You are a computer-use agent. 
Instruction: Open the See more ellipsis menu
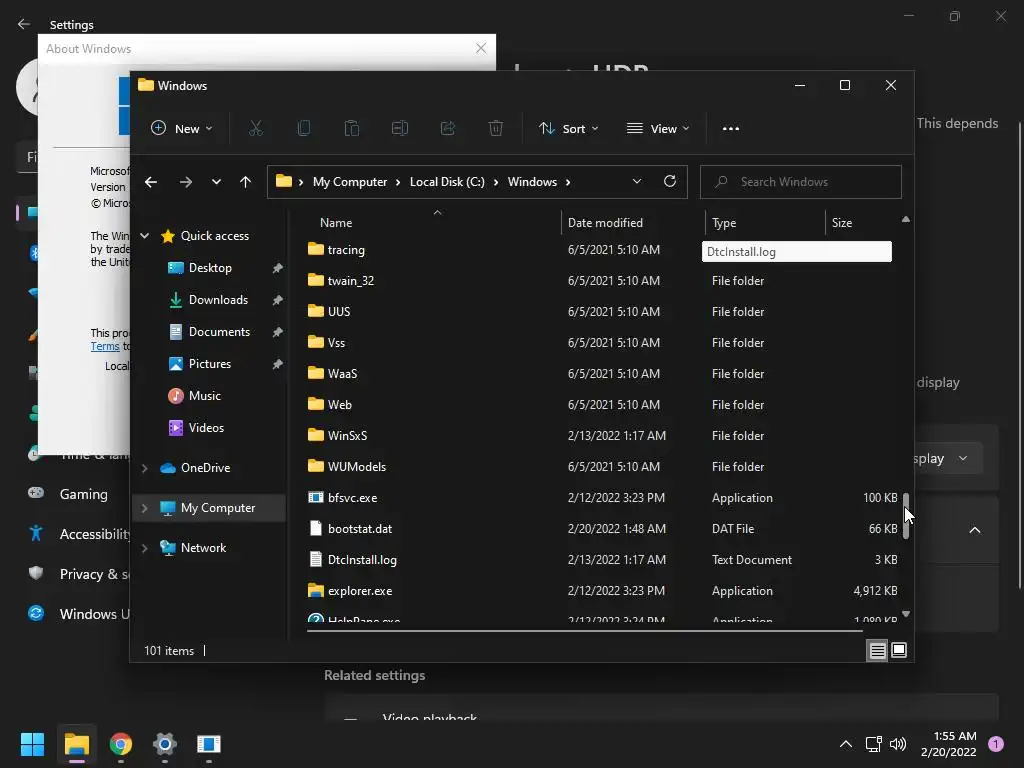[x=731, y=129]
